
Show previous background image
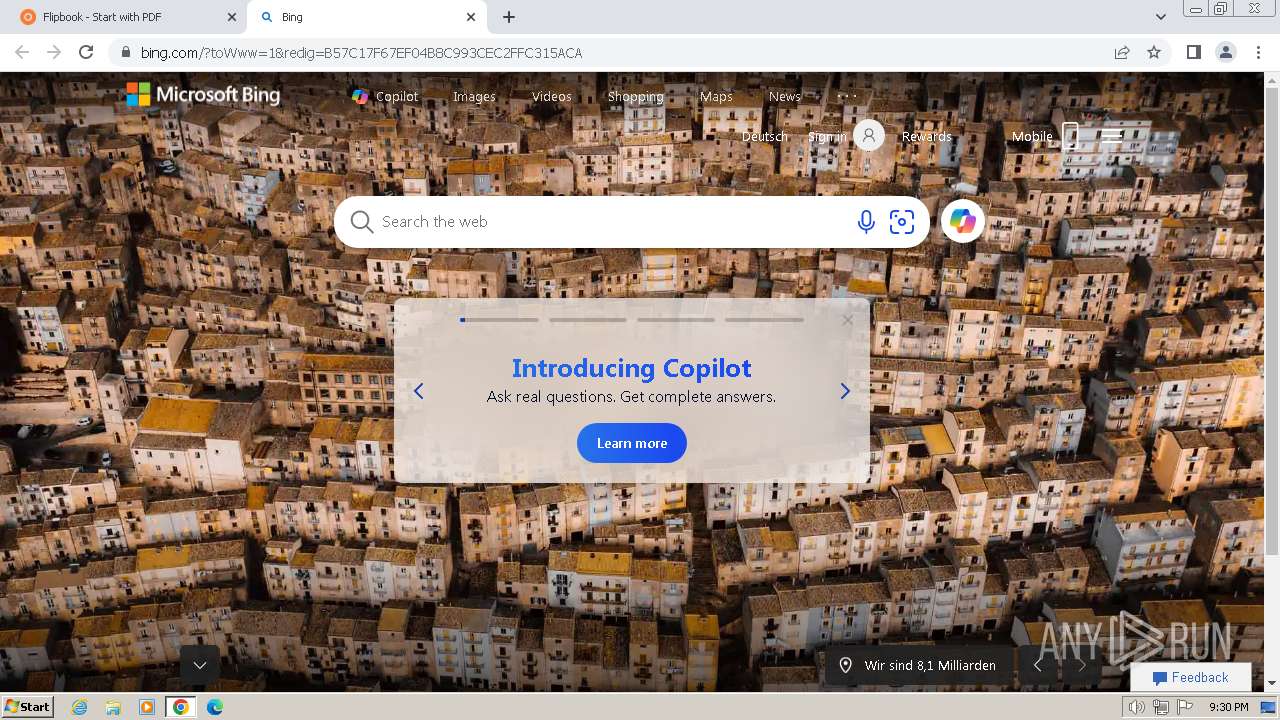[1037, 665]
